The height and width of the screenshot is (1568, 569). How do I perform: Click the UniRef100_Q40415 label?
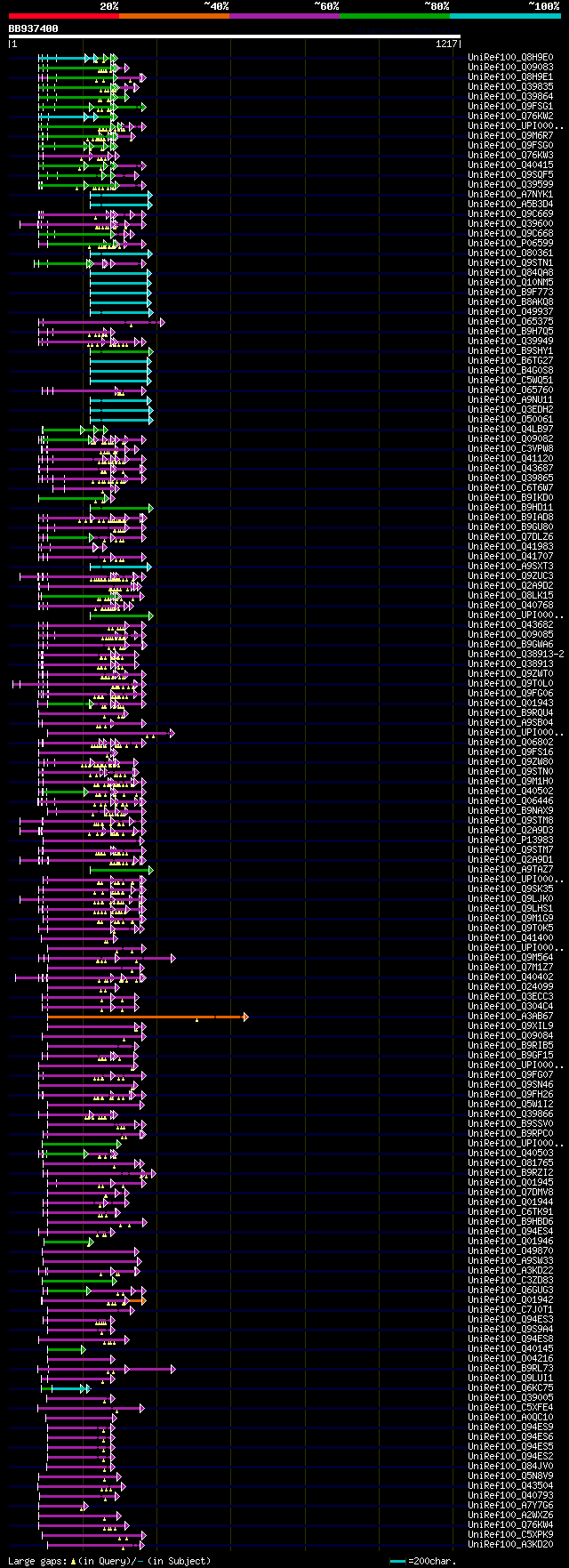click(x=510, y=165)
